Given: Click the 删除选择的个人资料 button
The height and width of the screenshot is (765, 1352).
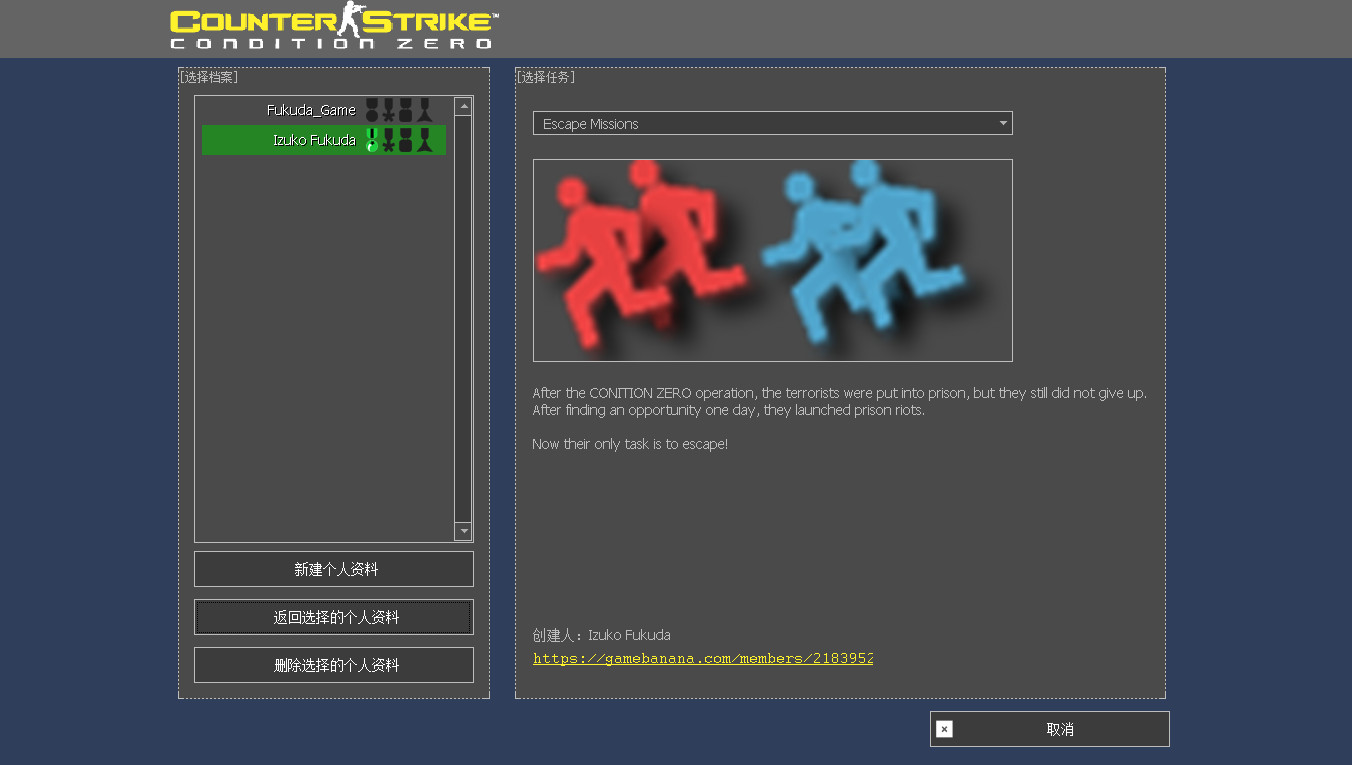Looking at the screenshot, I should point(333,664).
